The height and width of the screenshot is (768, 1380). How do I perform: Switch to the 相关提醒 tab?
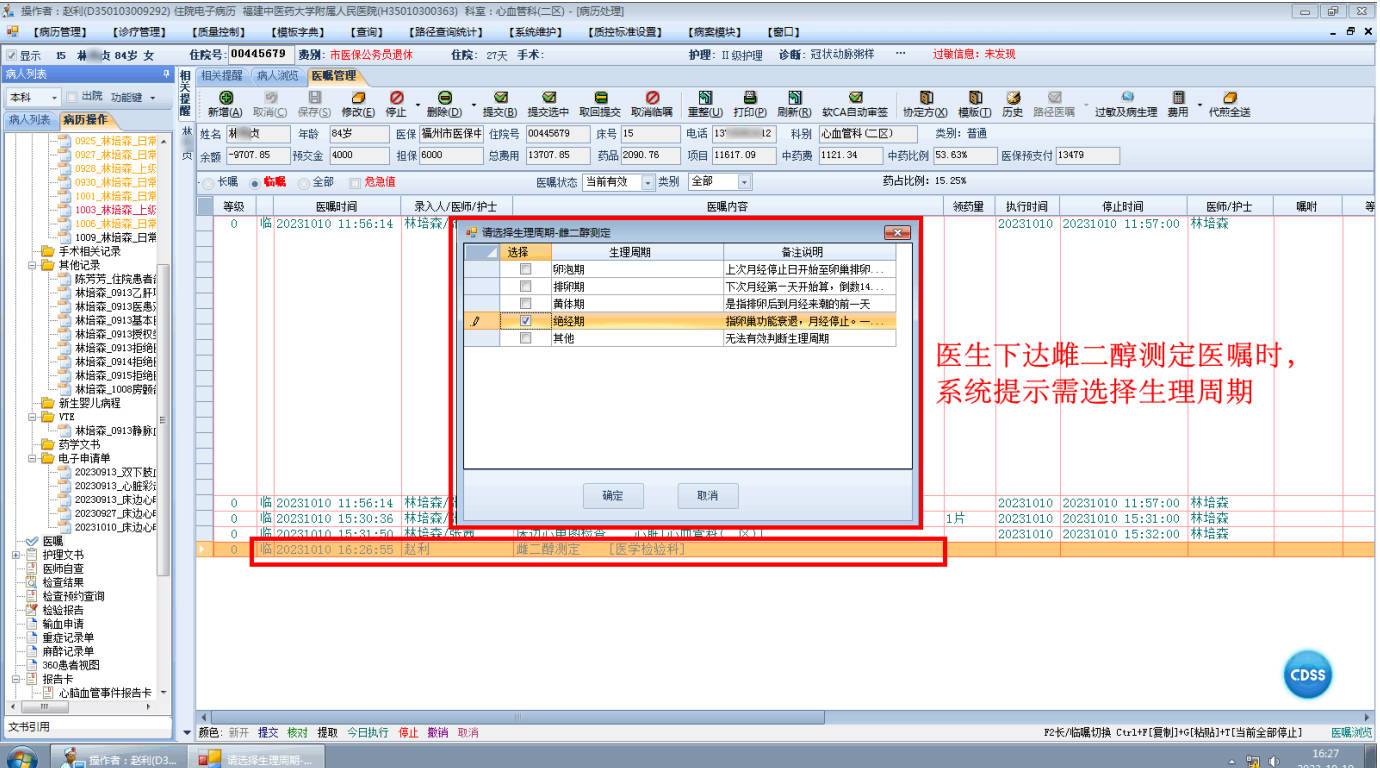pos(221,75)
